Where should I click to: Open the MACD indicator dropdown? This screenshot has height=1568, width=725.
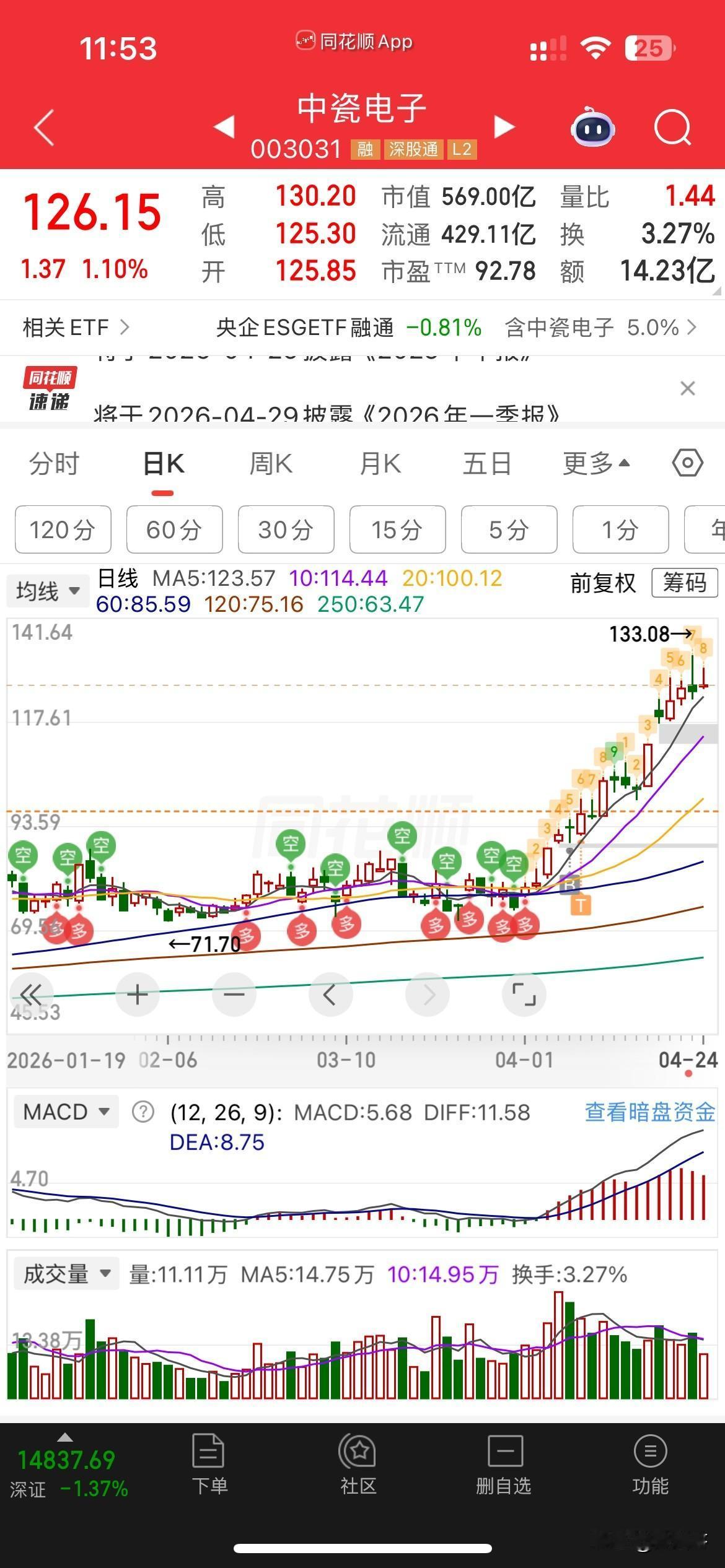[66, 1112]
